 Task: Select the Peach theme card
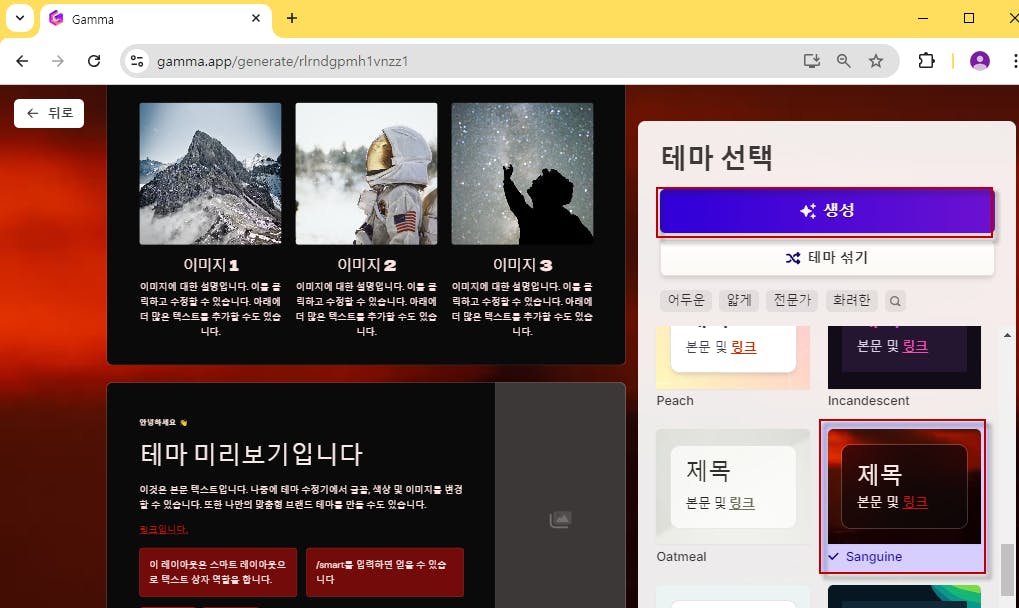pyautogui.click(x=732, y=367)
